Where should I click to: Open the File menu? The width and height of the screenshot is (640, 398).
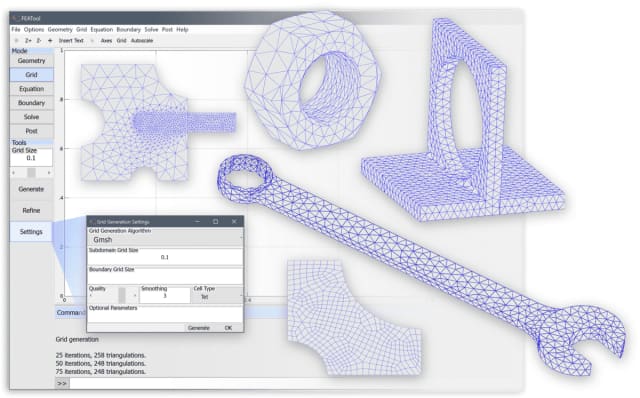pyautogui.click(x=16, y=29)
